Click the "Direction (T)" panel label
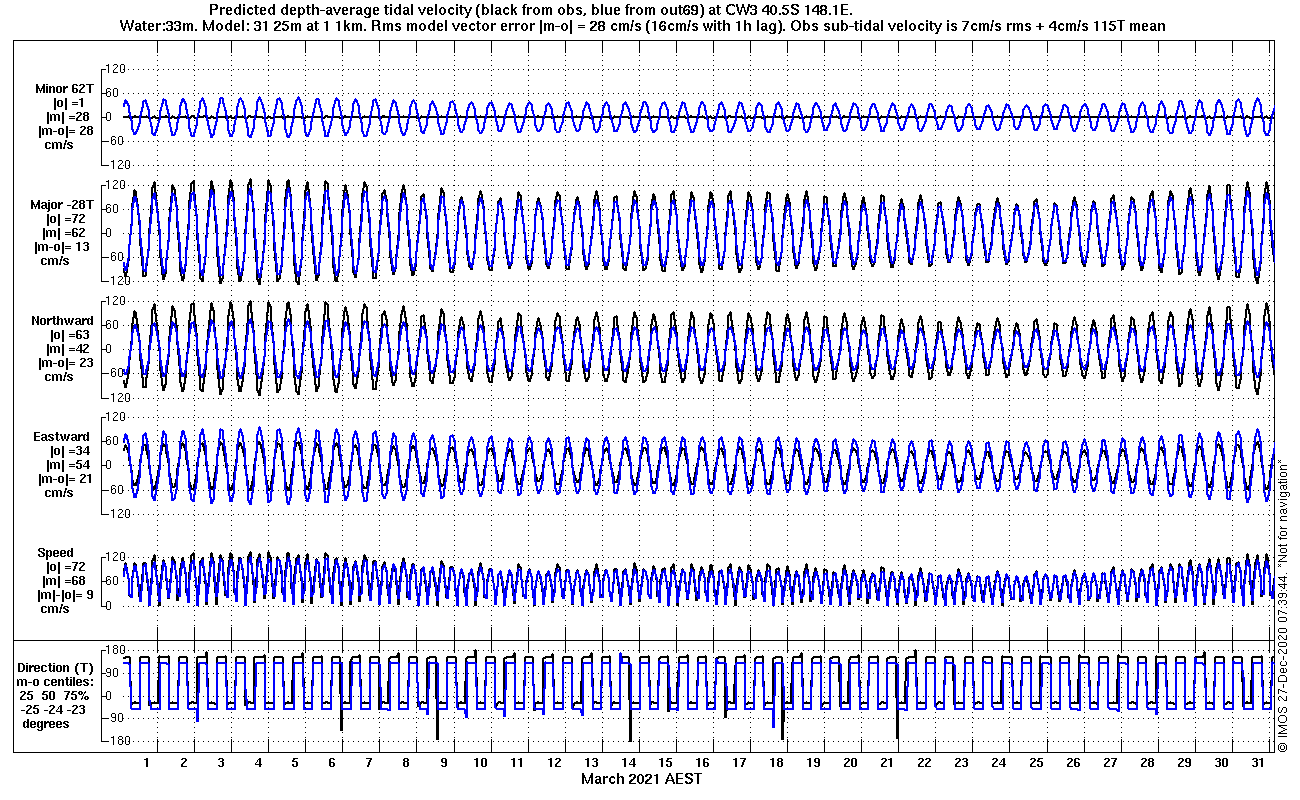Screen dimensions: 1300x800 click(x=57, y=668)
